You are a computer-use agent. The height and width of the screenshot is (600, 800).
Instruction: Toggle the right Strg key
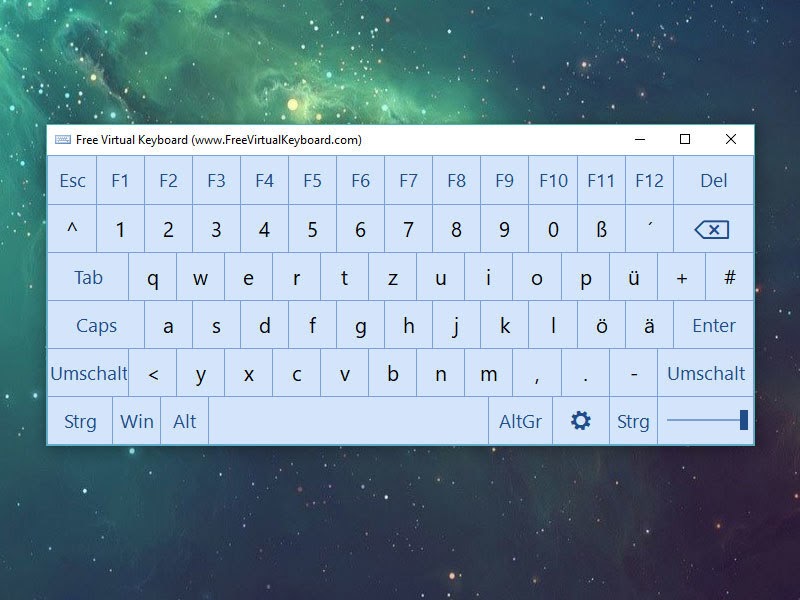[x=633, y=421]
